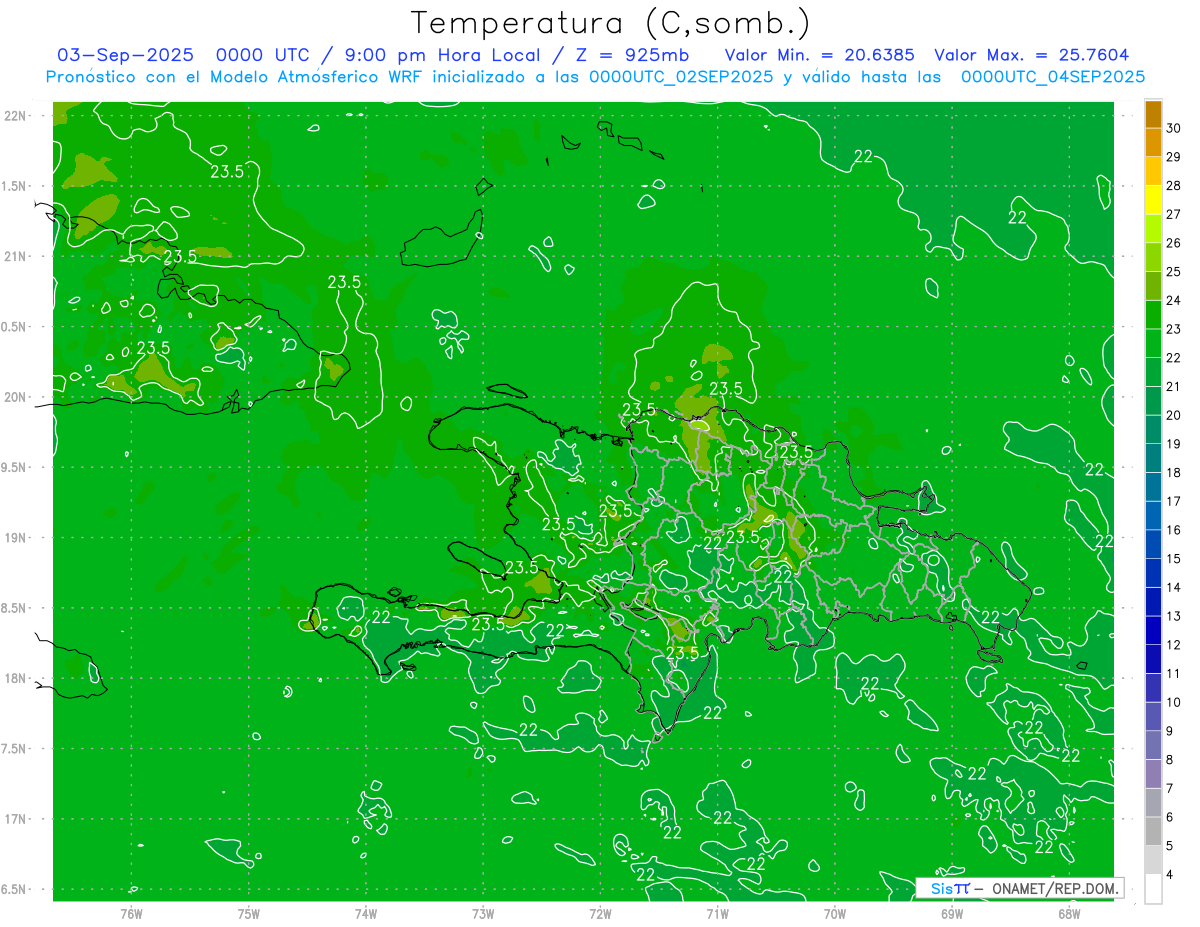
Task: Click colorbar scale value '9'
Action: [1171, 731]
